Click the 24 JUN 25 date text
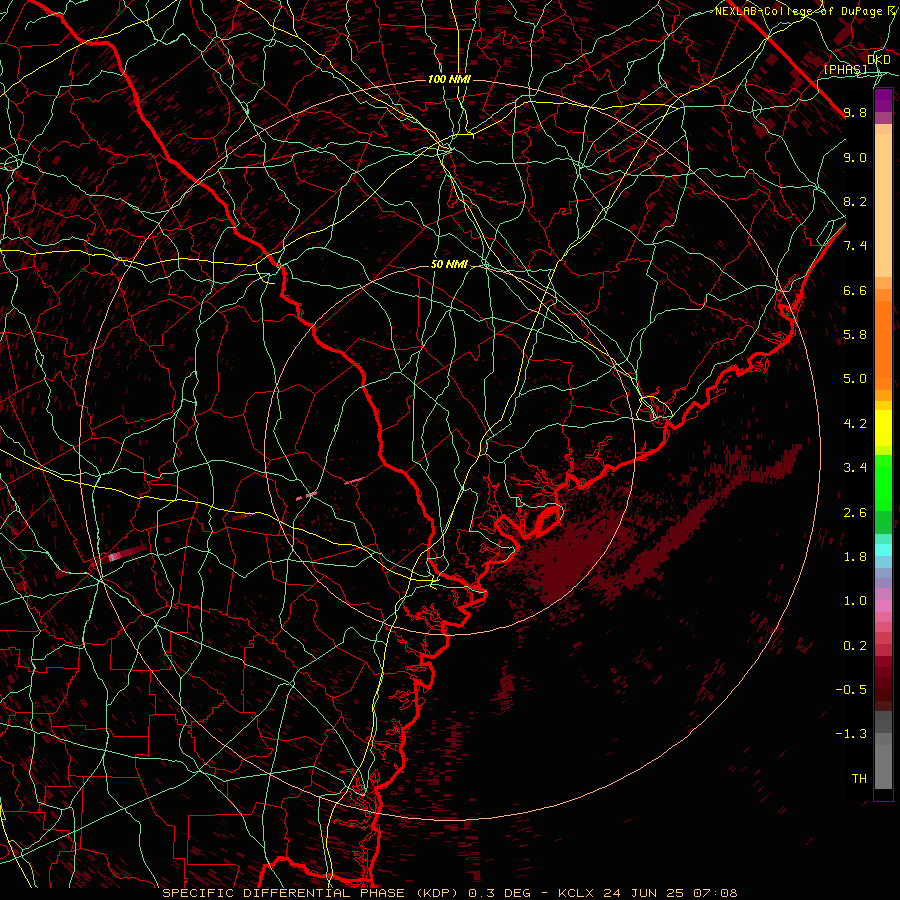The height and width of the screenshot is (900, 900). pos(641,893)
